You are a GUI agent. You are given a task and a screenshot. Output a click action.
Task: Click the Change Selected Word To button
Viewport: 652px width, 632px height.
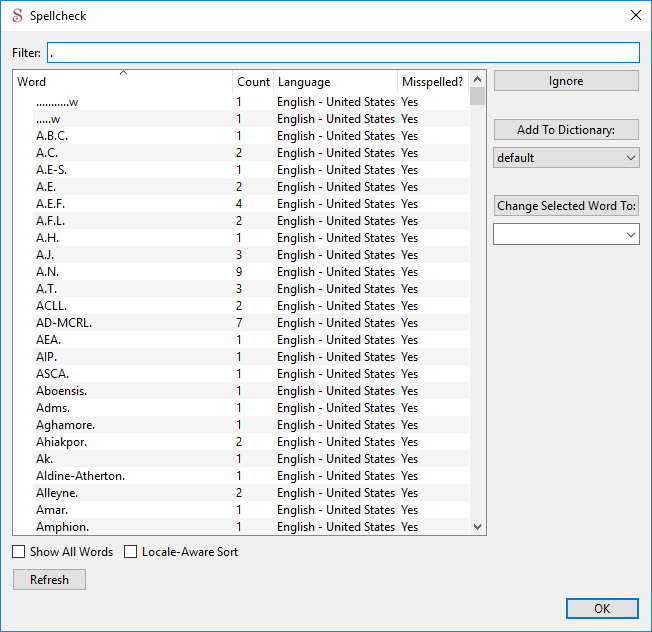(566, 206)
